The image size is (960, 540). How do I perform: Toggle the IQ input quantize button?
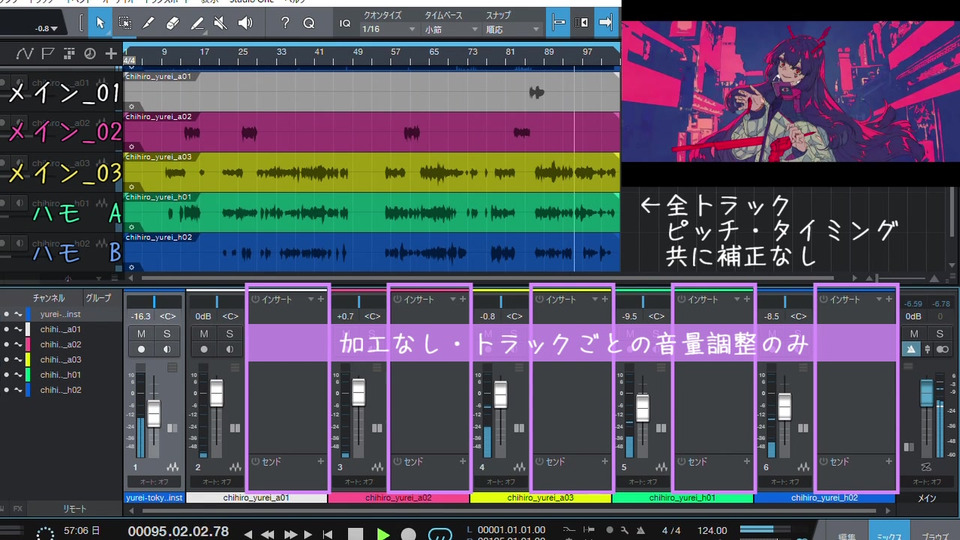(x=345, y=23)
